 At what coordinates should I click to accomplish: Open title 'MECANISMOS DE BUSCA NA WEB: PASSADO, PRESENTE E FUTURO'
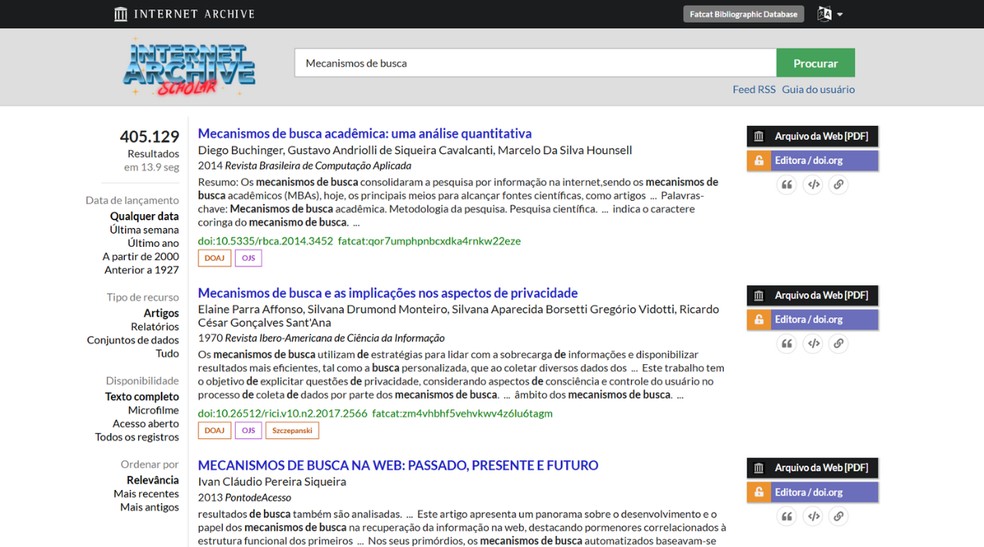[398, 465]
